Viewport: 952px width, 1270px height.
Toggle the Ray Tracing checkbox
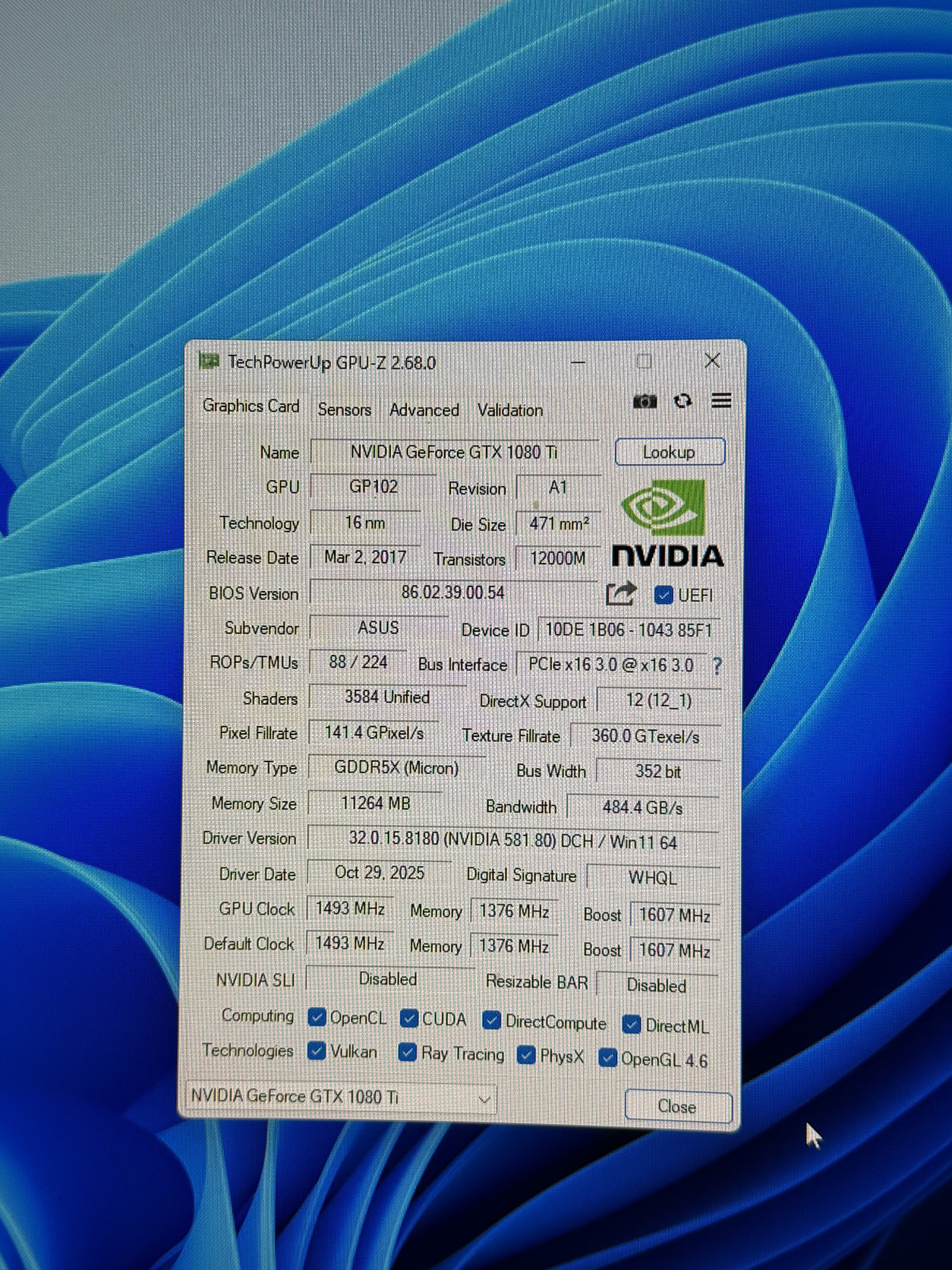[x=407, y=1053]
